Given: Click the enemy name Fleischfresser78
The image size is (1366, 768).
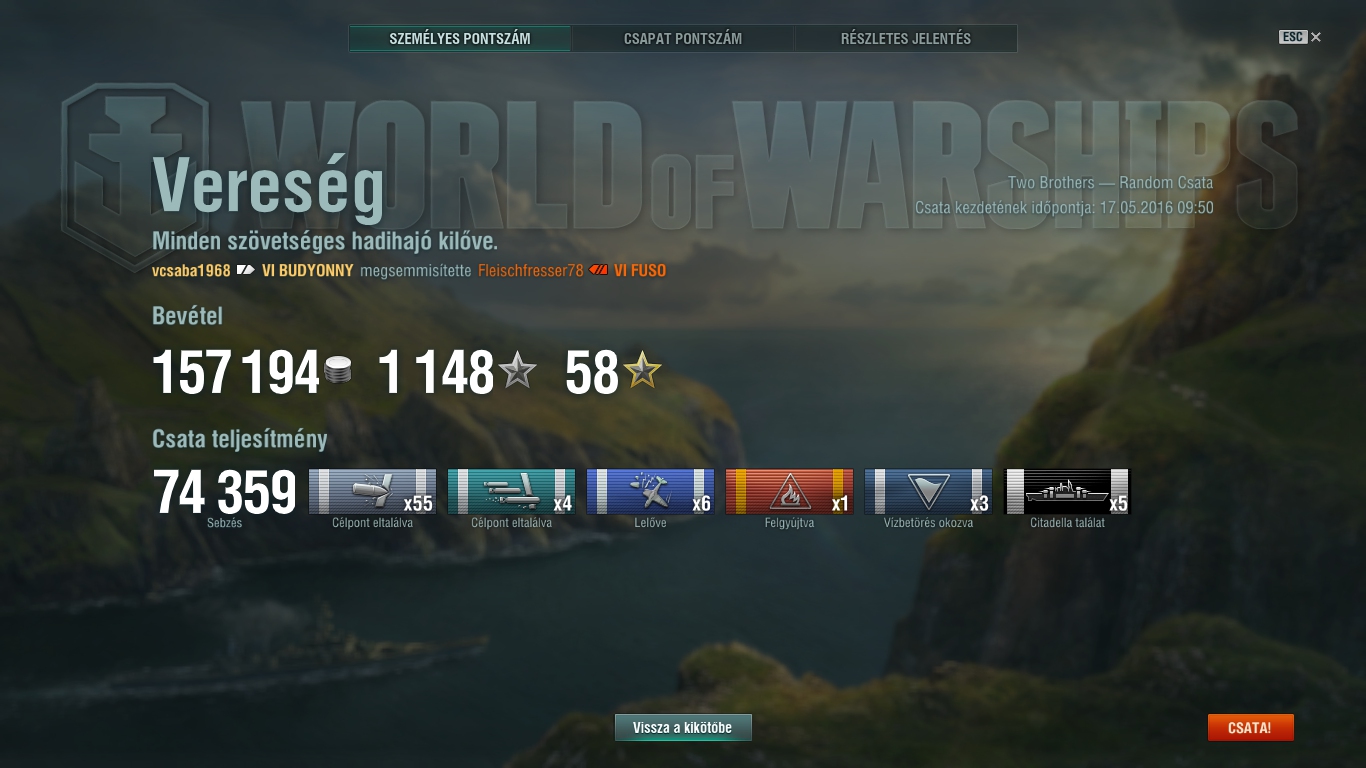Looking at the screenshot, I should click(530, 270).
